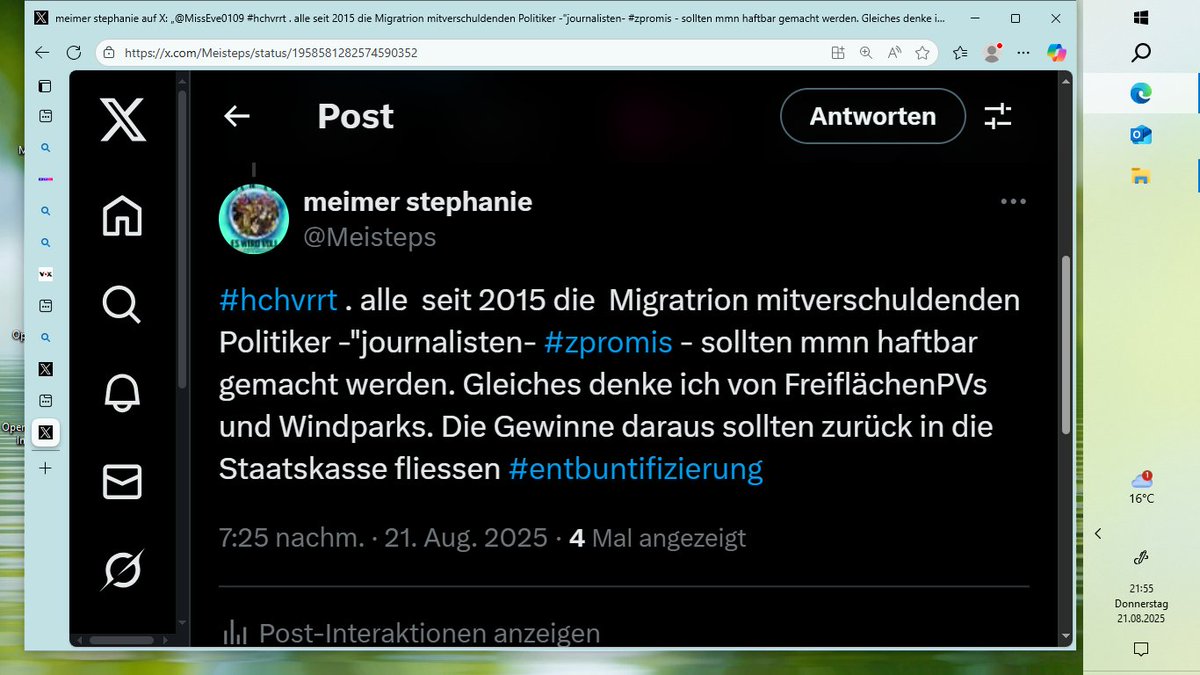Open split screen view in Edge toolbar
Viewport: 1200px width, 675px height.
(838, 52)
